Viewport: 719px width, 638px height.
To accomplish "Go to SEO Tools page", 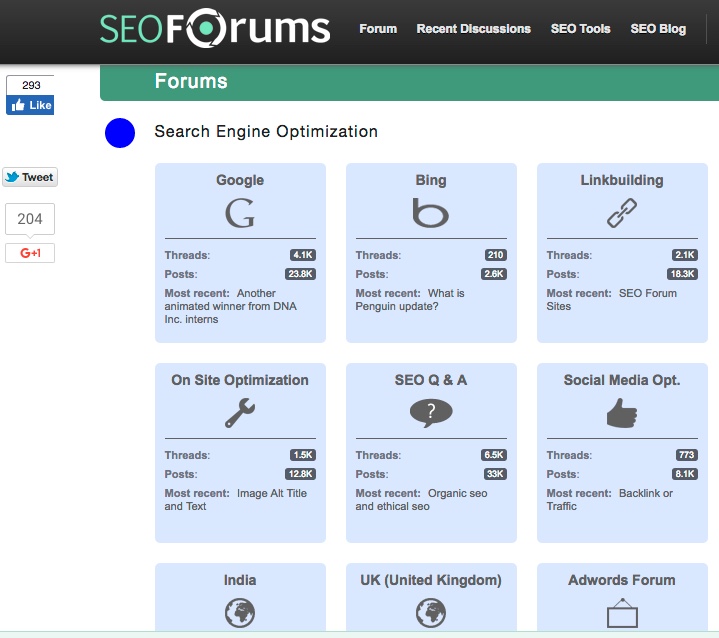I will 580,29.
